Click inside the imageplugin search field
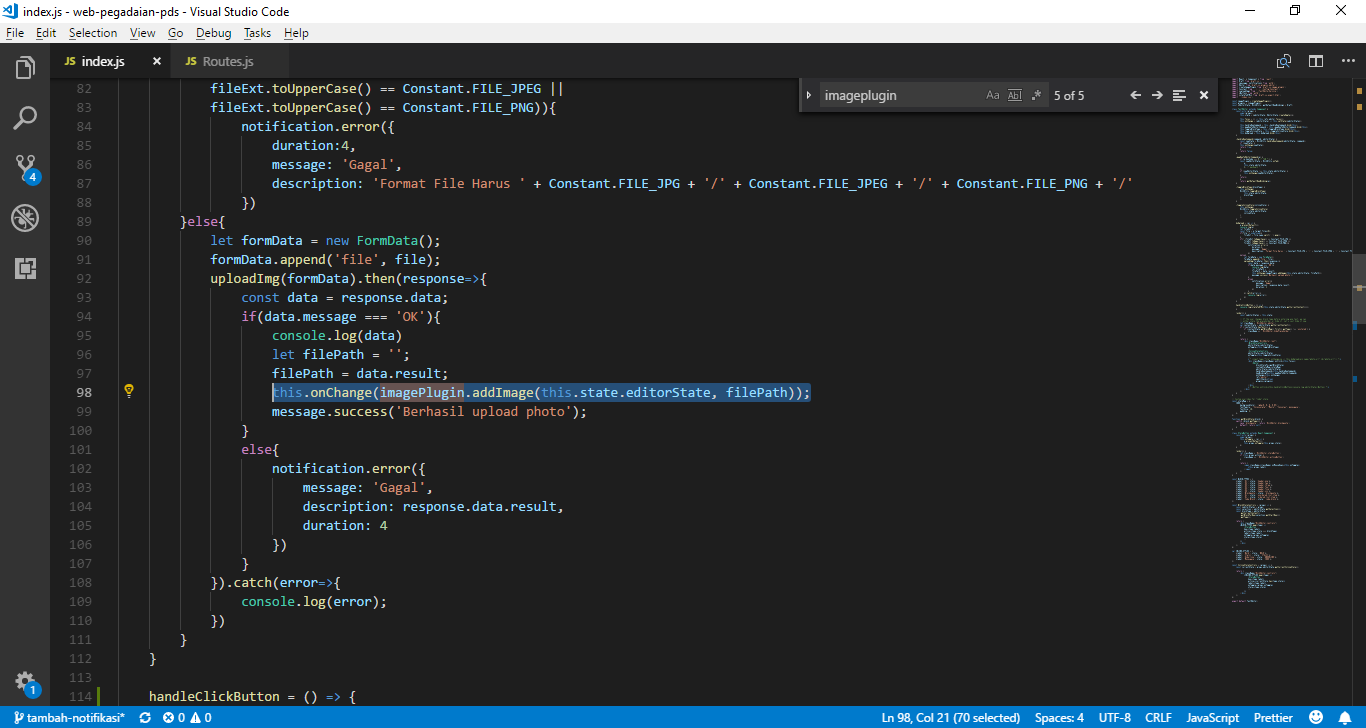This screenshot has height=728, width=1366. coord(890,95)
